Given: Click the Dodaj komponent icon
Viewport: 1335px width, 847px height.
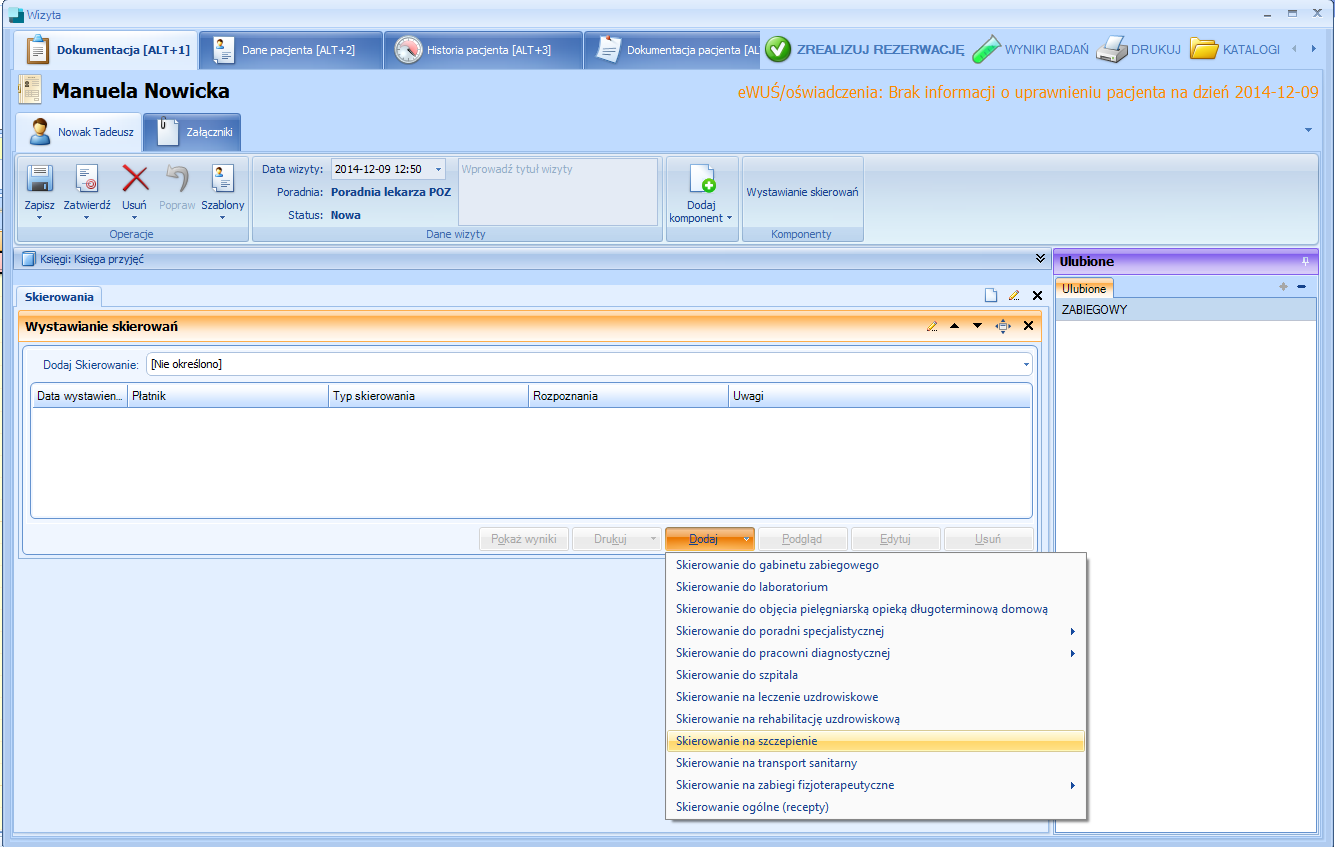Looking at the screenshot, I should pyautogui.click(x=702, y=179).
